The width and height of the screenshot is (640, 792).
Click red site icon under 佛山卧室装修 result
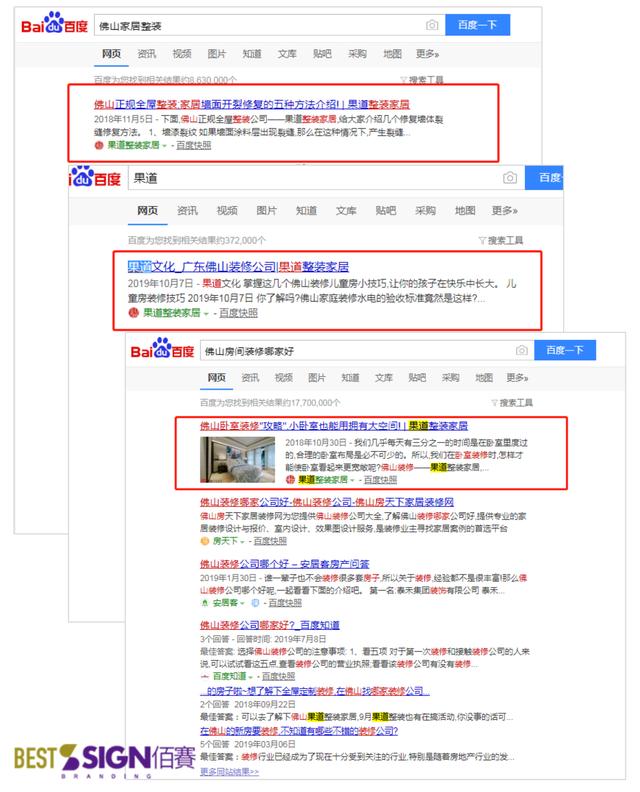click(x=290, y=479)
